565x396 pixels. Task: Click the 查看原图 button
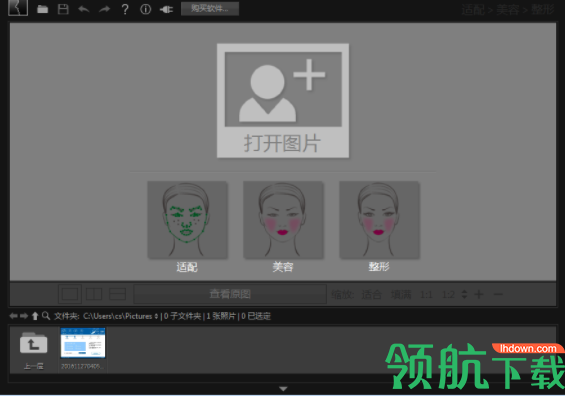230,294
